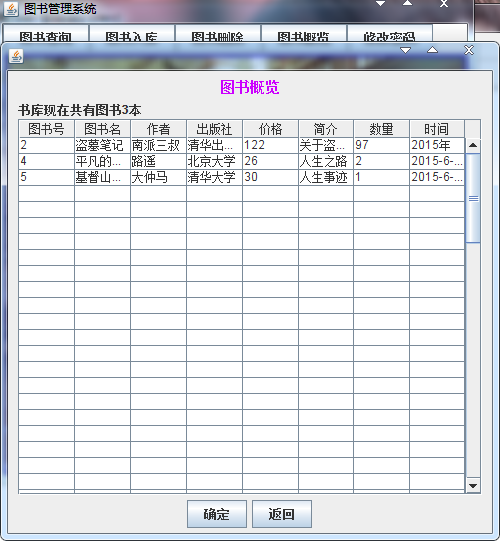Select the 清华大学 publisher cell
The height and width of the screenshot is (541, 500).
[x=214, y=177]
